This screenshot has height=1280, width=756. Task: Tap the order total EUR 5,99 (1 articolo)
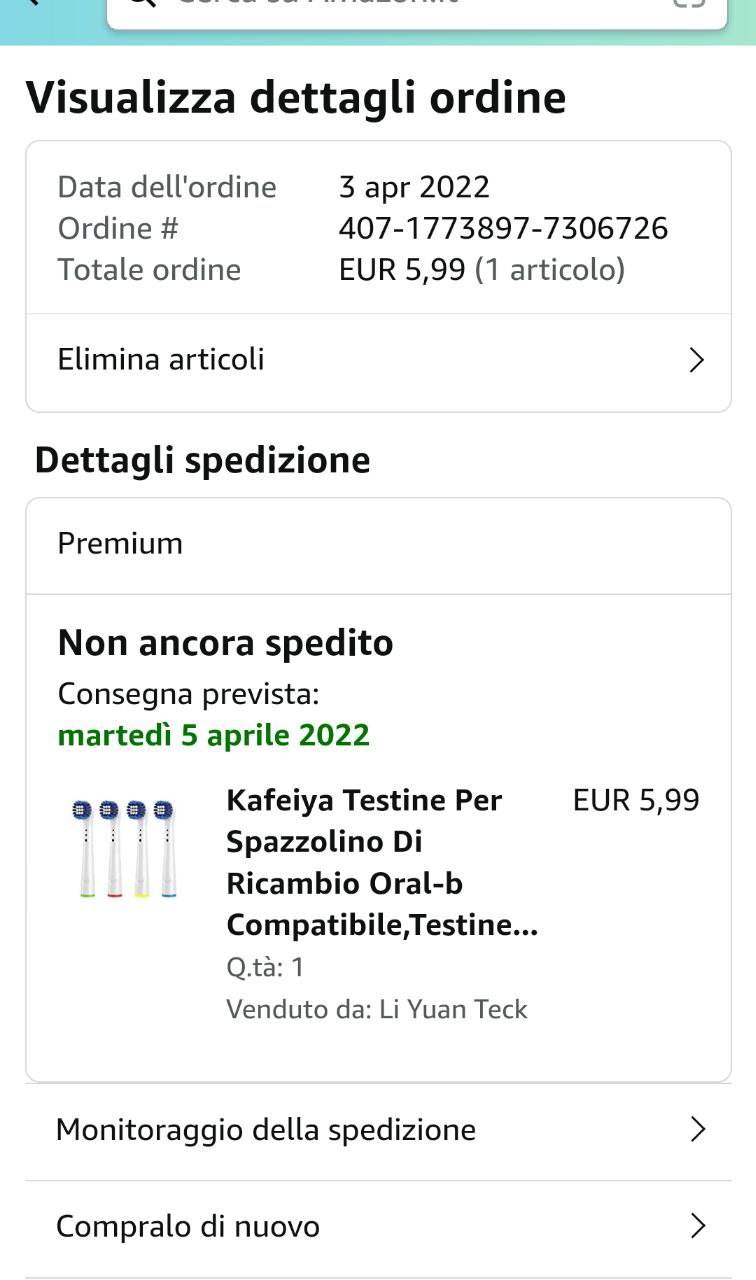coord(481,270)
